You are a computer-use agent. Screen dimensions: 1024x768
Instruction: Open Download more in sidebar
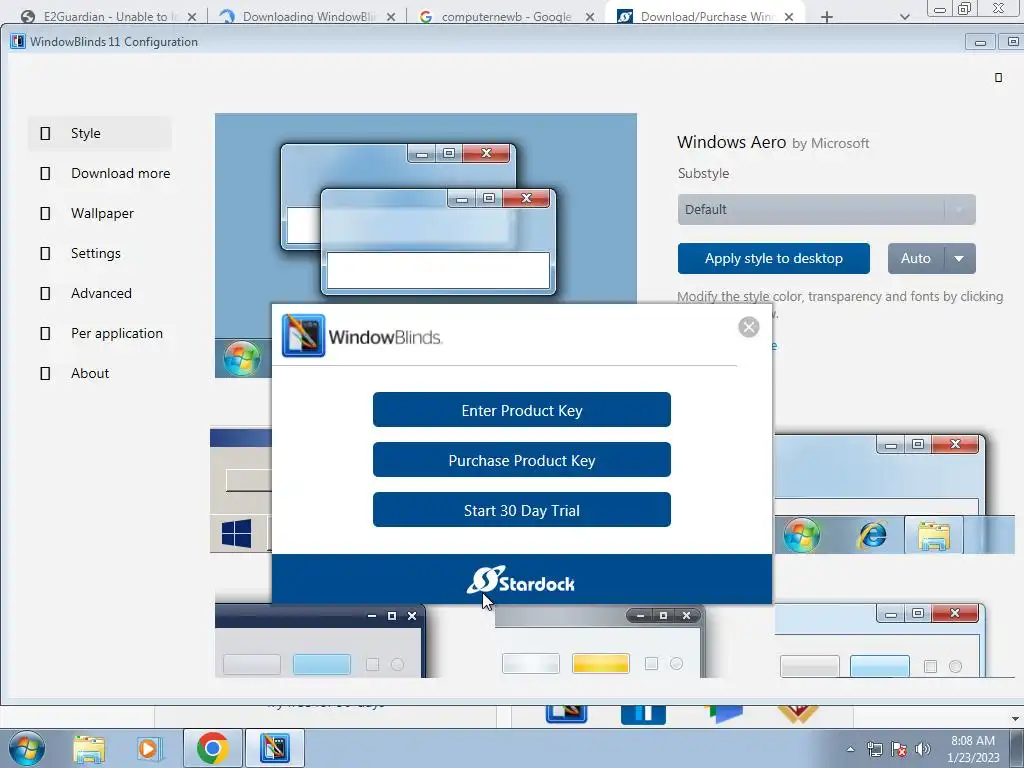point(100,173)
